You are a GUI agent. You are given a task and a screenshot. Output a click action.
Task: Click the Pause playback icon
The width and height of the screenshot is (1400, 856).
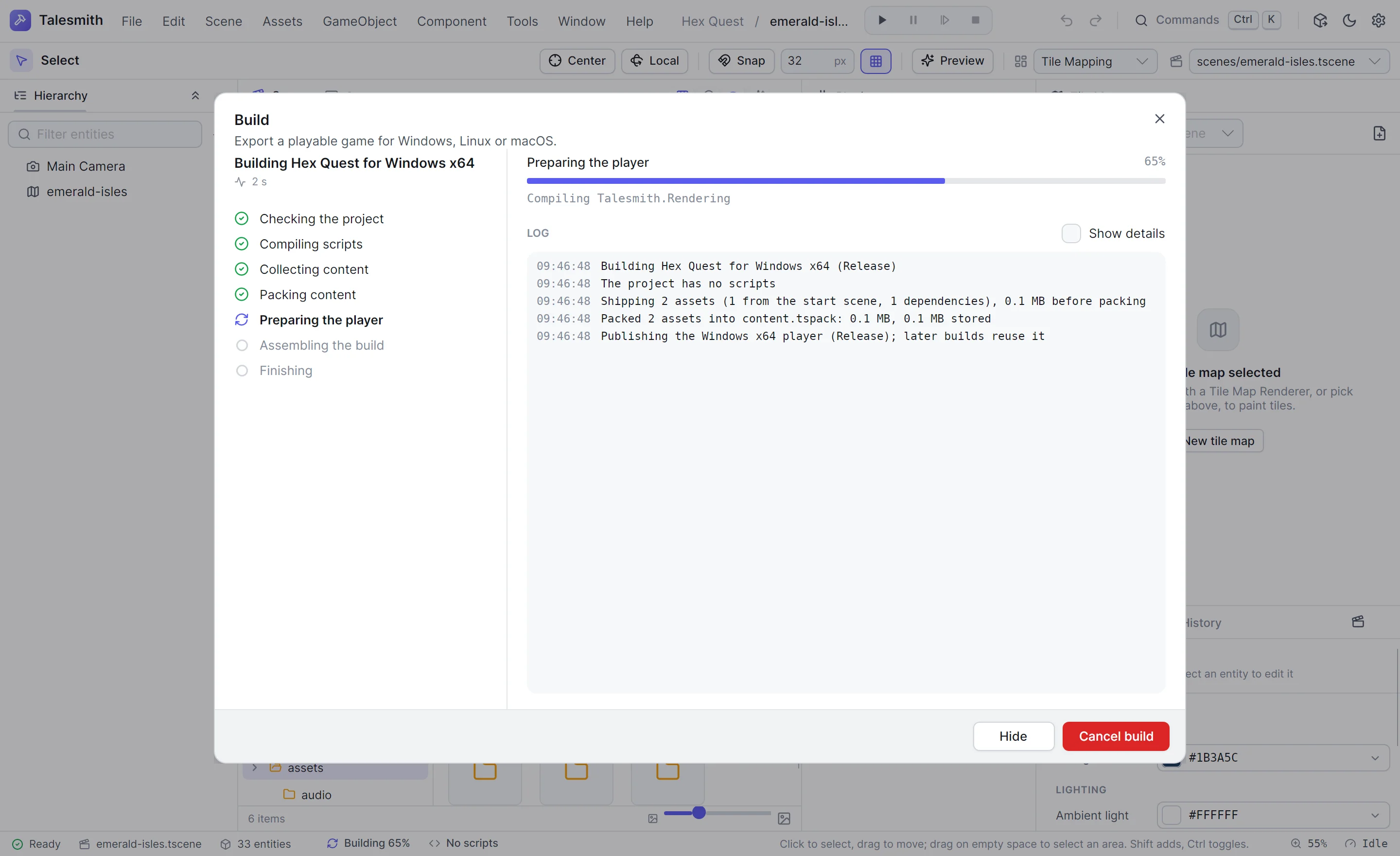913,20
